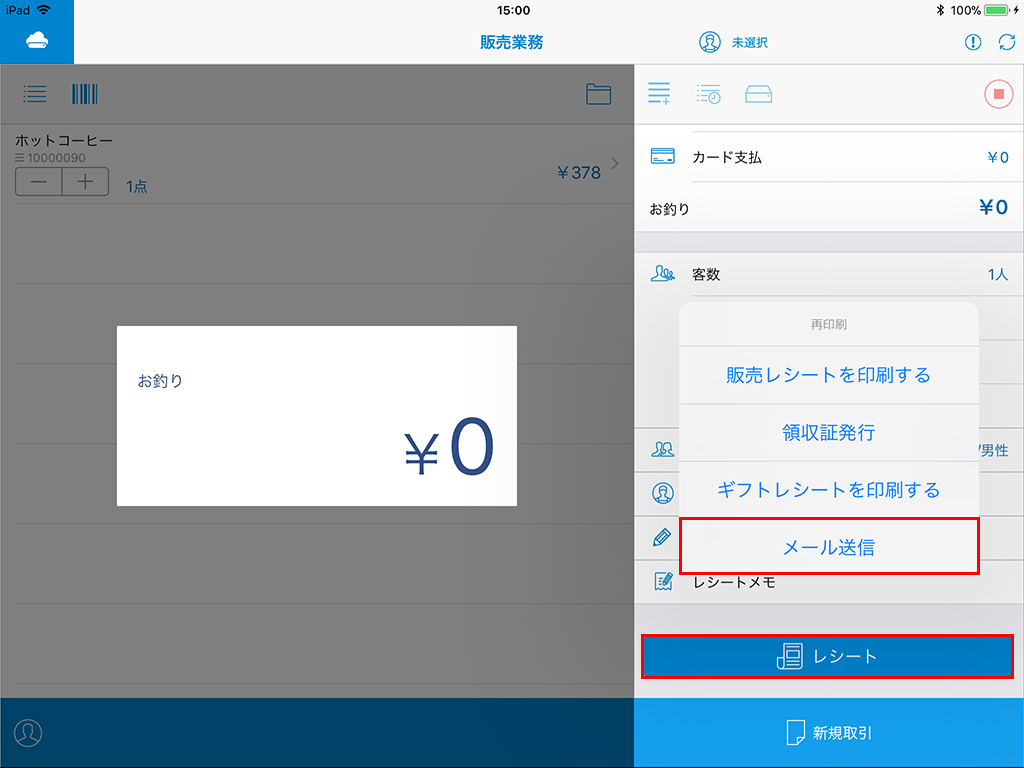Screen dimensions: 1024x768
Task: Choose ギフトレシートを印刷する
Action: 829,490
